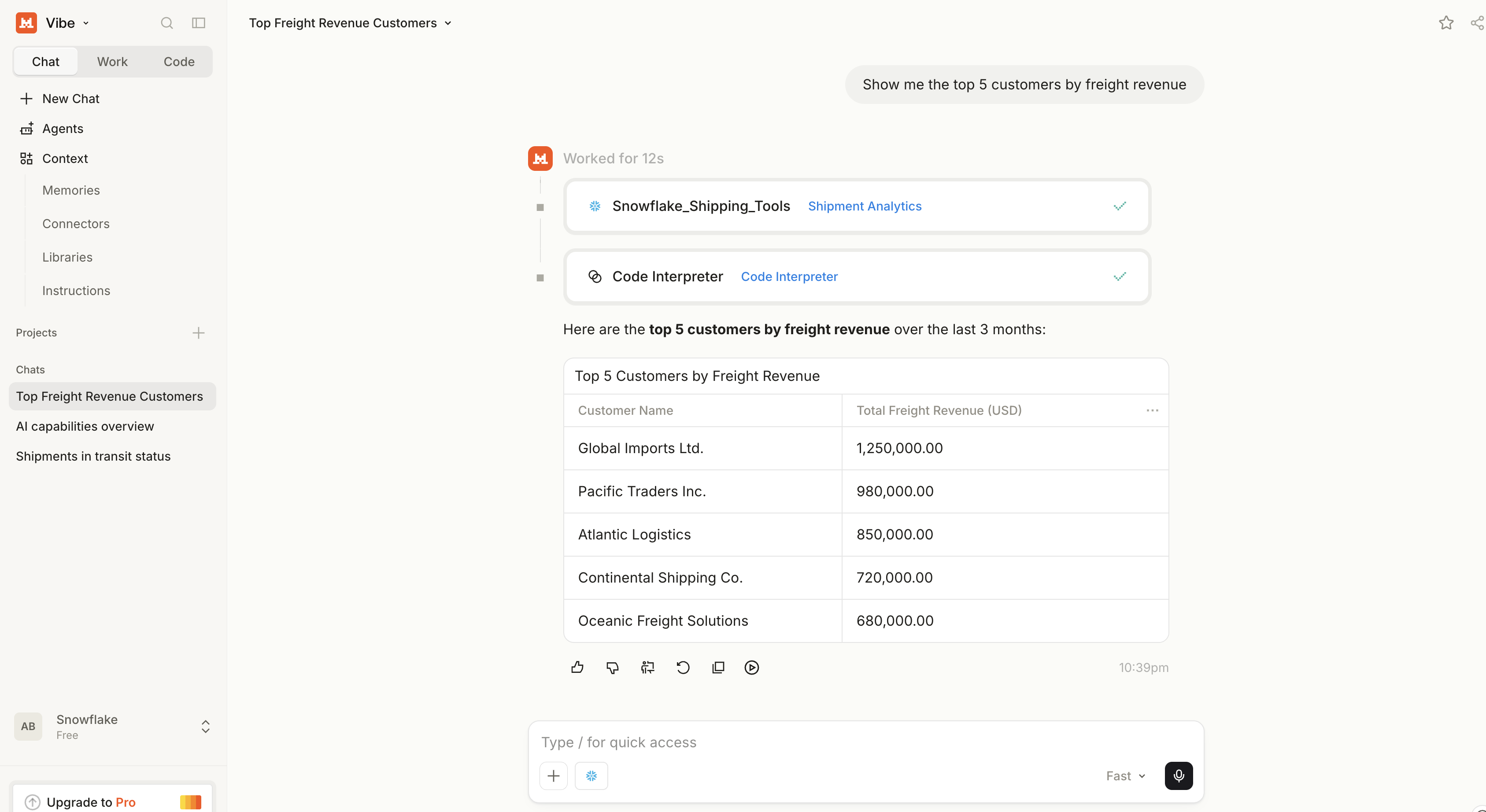1486x812 pixels.
Task: Select the 680,000.00 revenue value
Action: 895,620
